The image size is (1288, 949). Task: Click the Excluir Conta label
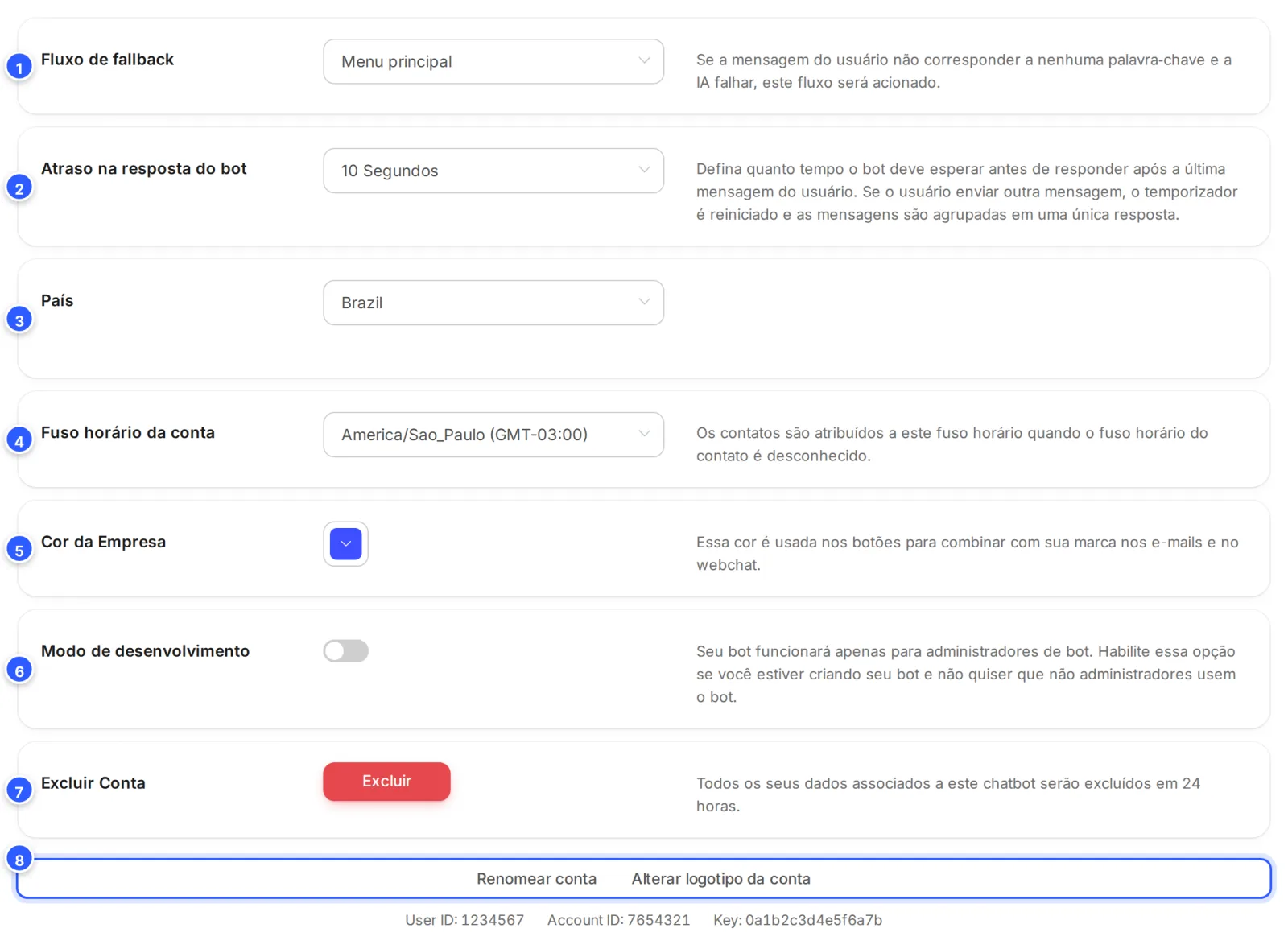93,783
